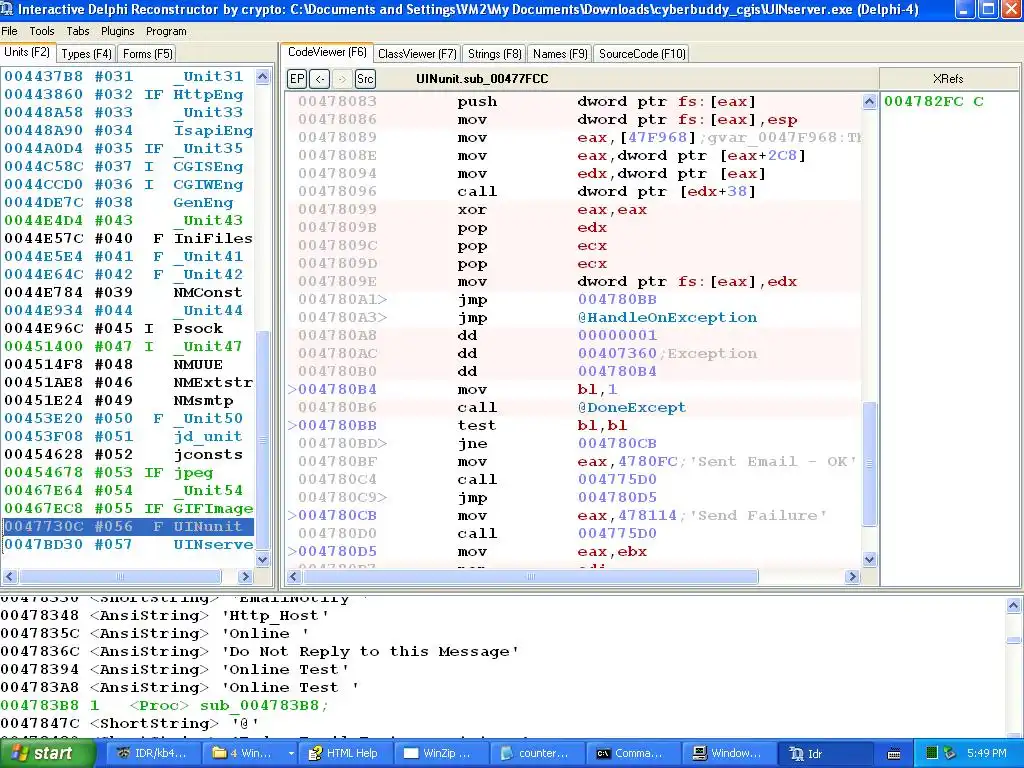Click jump address 004780BB at line 004780A1
The height and width of the screenshot is (768, 1024).
click(617, 300)
